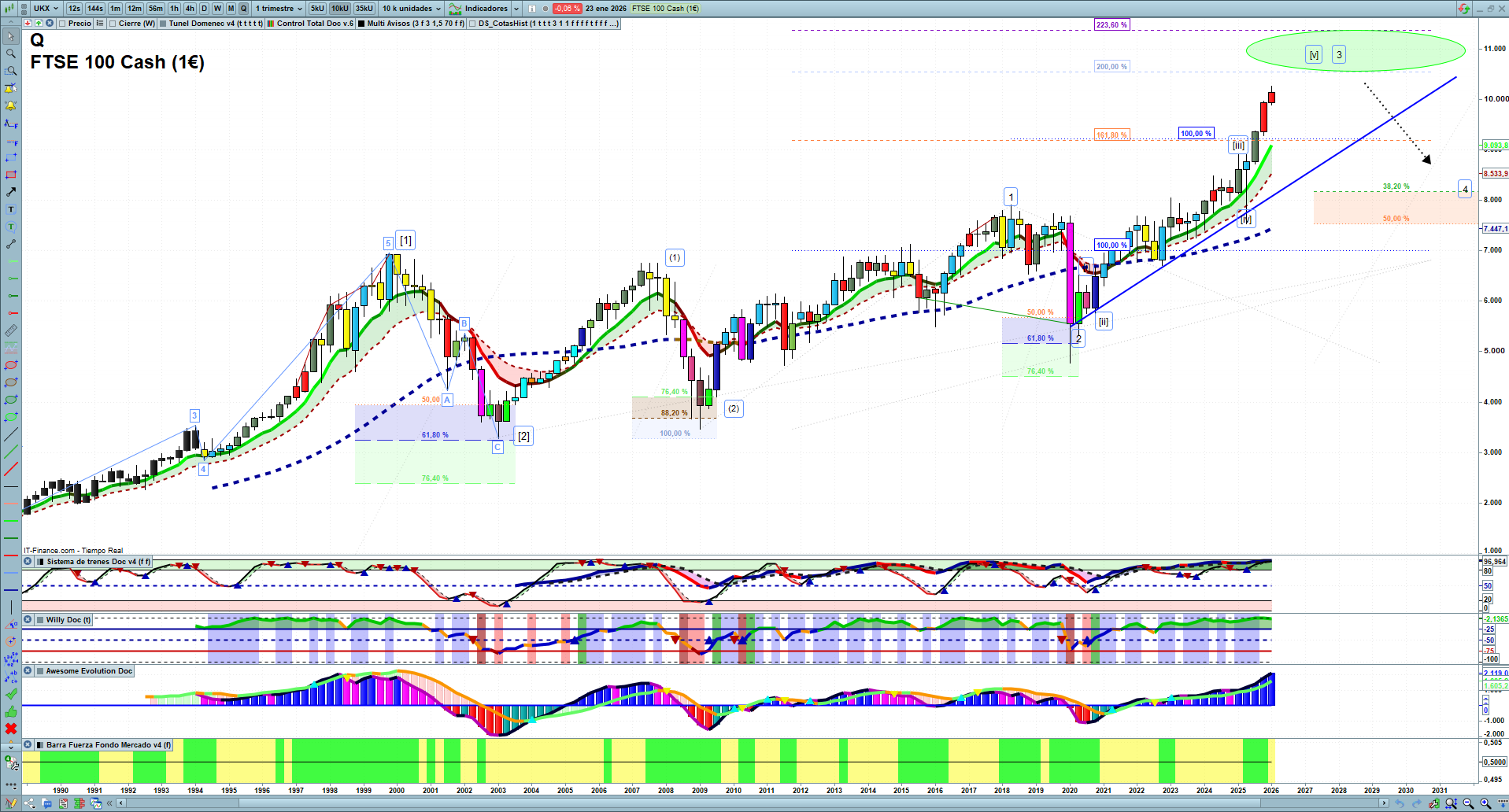Click the Control Total Doc color swatch
Image resolution: width=1509 pixels, height=812 pixels.
coord(271,24)
